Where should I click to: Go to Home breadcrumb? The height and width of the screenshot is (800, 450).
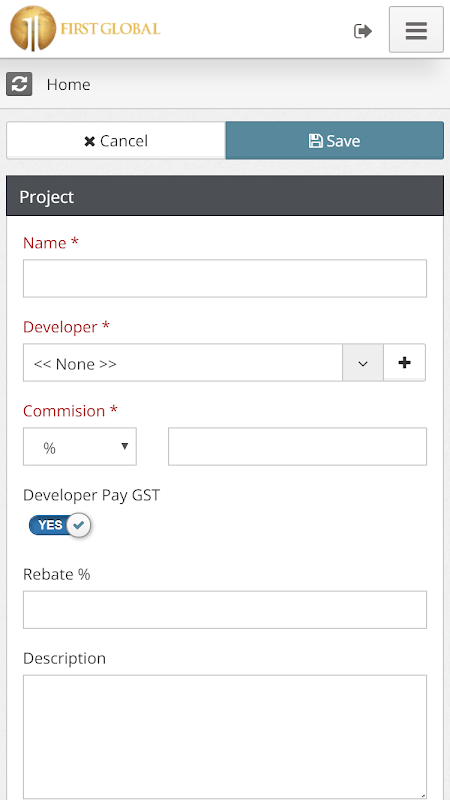coord(68,84)
